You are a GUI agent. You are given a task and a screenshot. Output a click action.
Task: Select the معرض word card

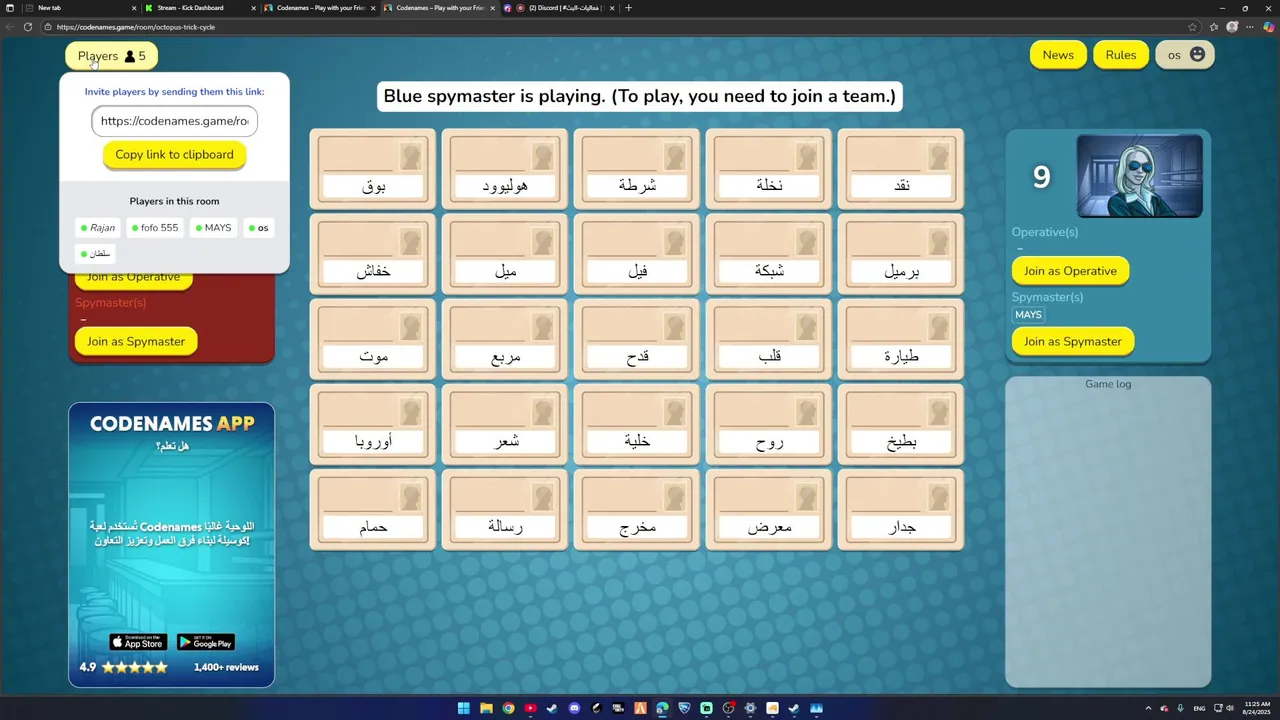(769, 509)
